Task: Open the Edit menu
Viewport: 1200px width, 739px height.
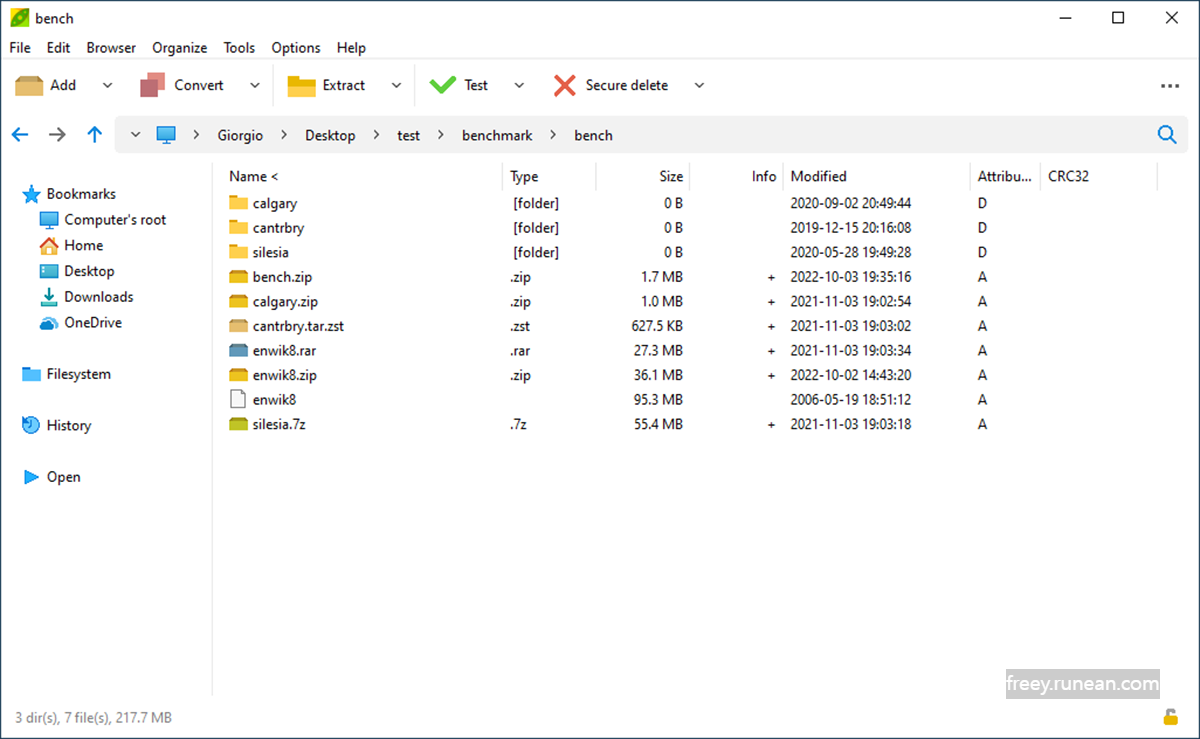Action: coord(58,47)
